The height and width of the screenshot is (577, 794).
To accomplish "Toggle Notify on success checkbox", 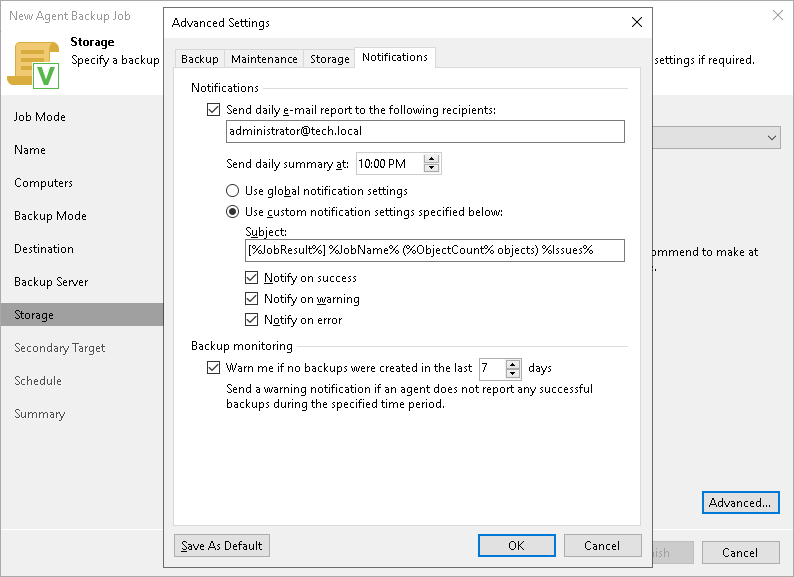I will [x=252, y=278].
